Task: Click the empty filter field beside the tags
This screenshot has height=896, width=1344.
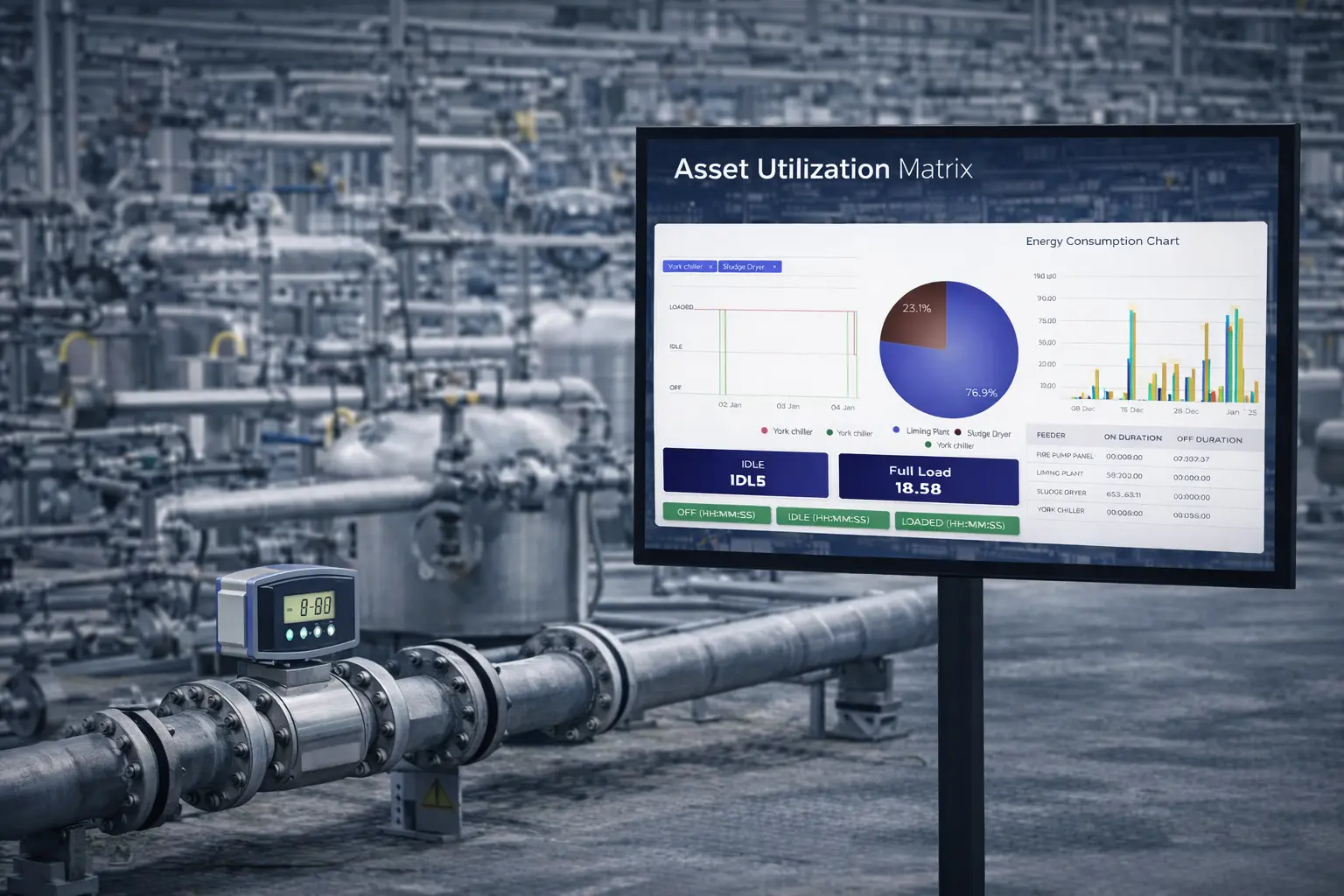Action: pyautogui.click(x=821, y=267)
